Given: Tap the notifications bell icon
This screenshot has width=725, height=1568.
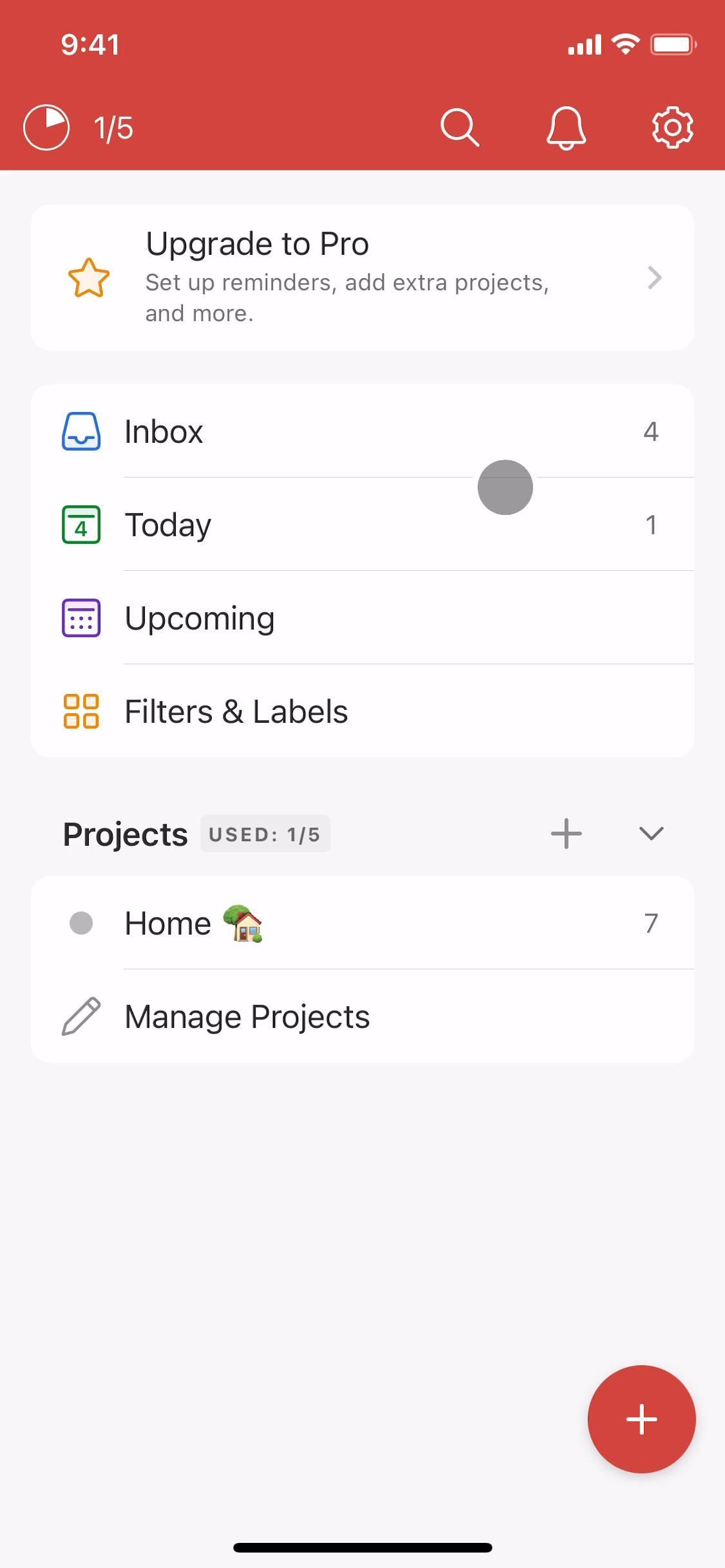Looking at the screenshot, I should [x=566, y=128].
